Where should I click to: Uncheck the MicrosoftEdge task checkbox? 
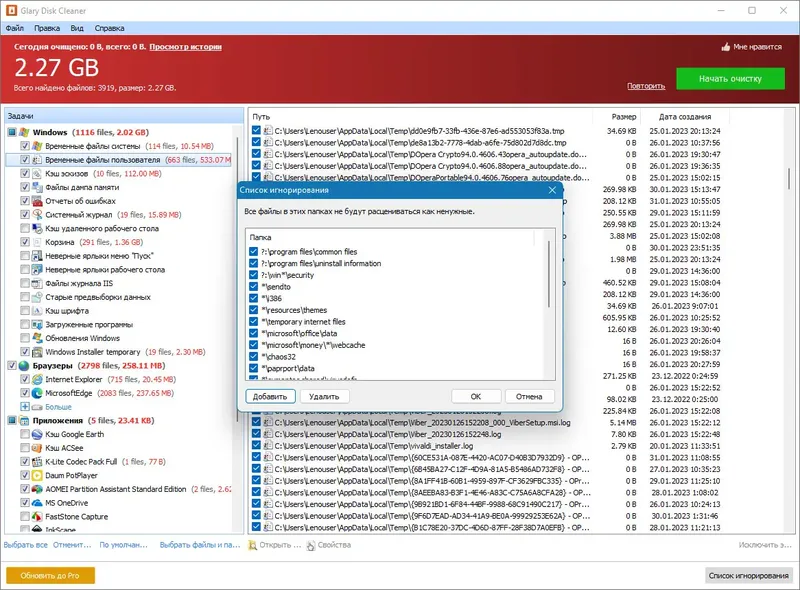pos(24,393)
